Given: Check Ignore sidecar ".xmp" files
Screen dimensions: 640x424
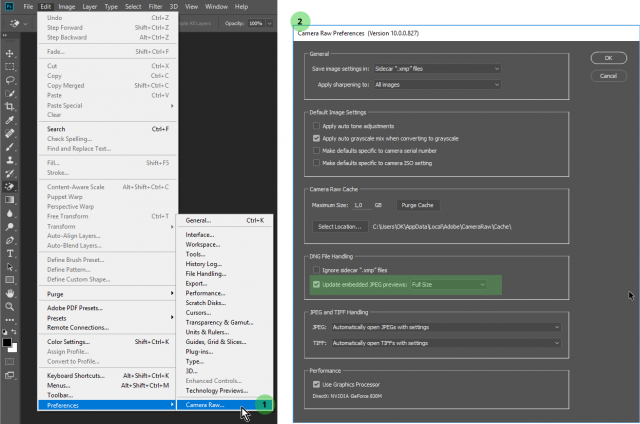Looking at the screenshot, I should [316, 270].
